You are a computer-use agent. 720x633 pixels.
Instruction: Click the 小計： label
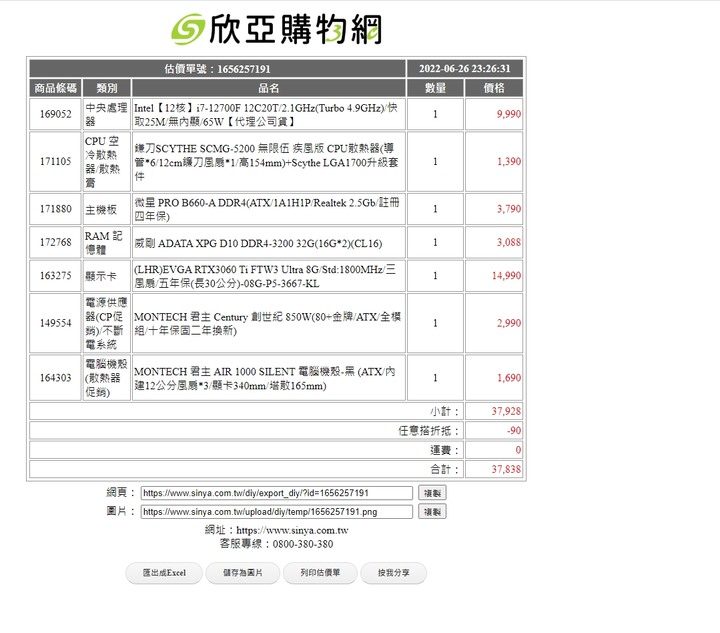444,411
